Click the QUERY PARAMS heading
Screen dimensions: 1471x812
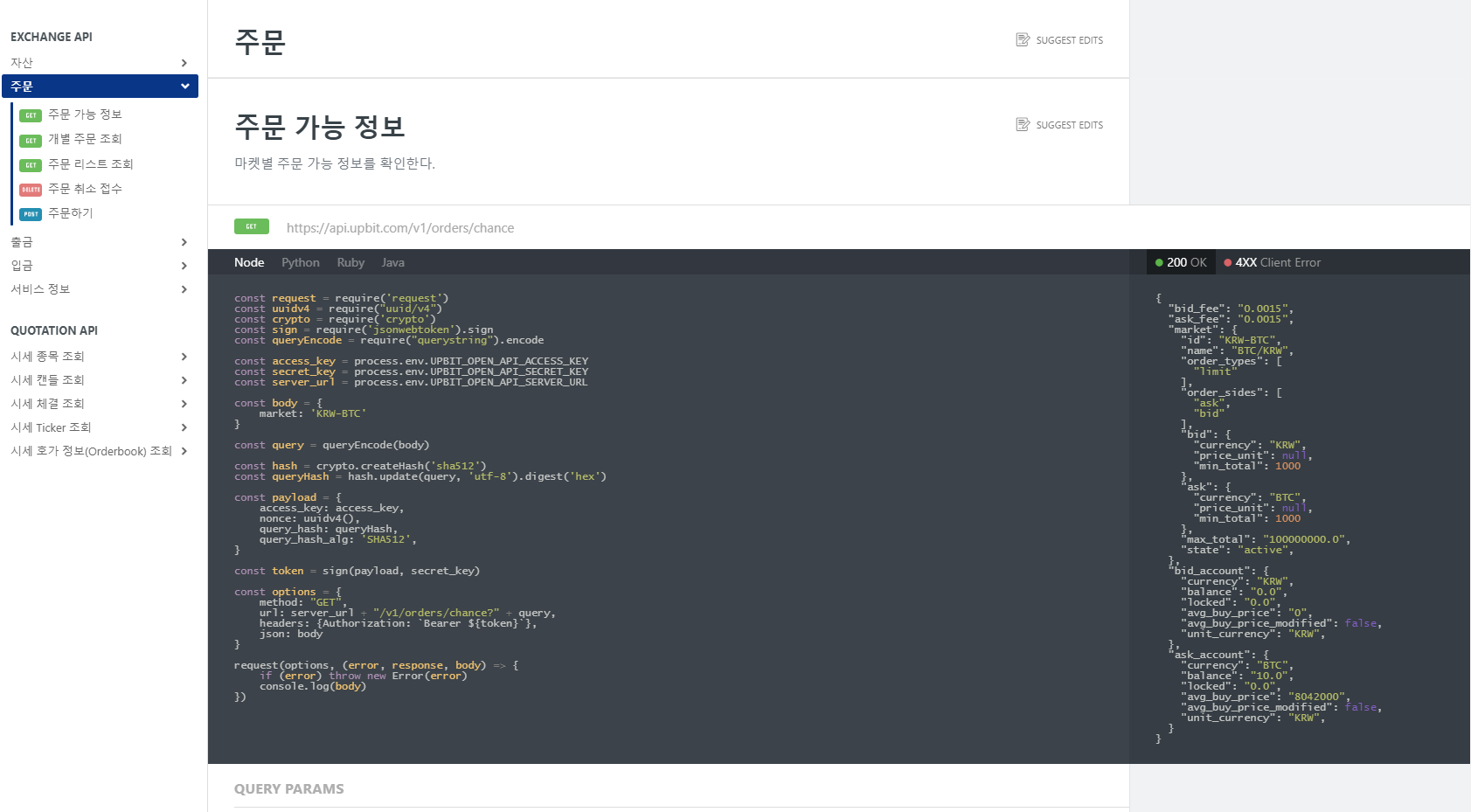coord(289,788)
